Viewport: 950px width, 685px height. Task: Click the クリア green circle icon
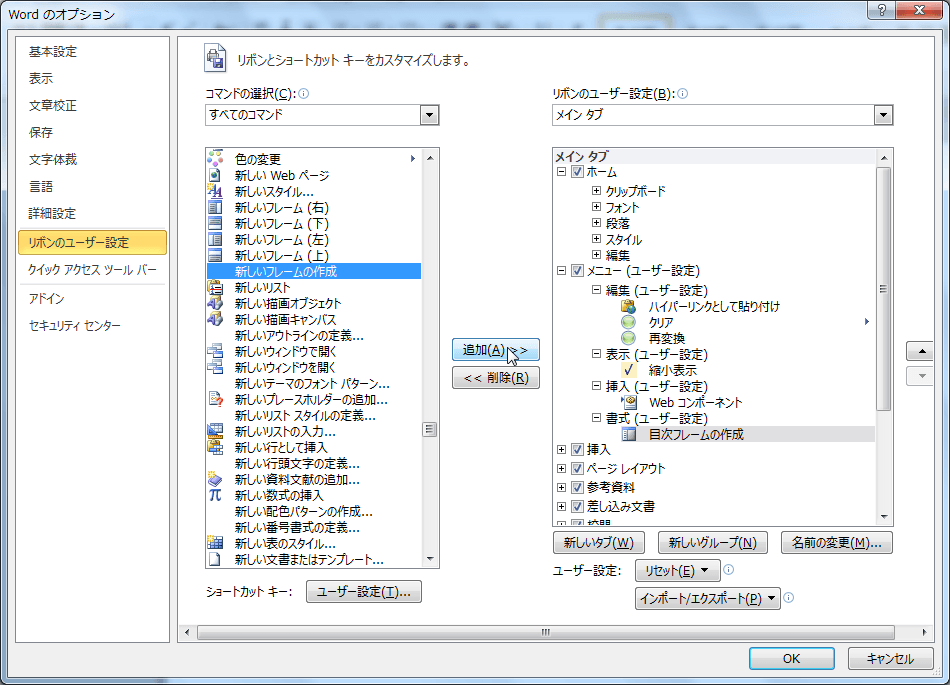tap(629, 322)
